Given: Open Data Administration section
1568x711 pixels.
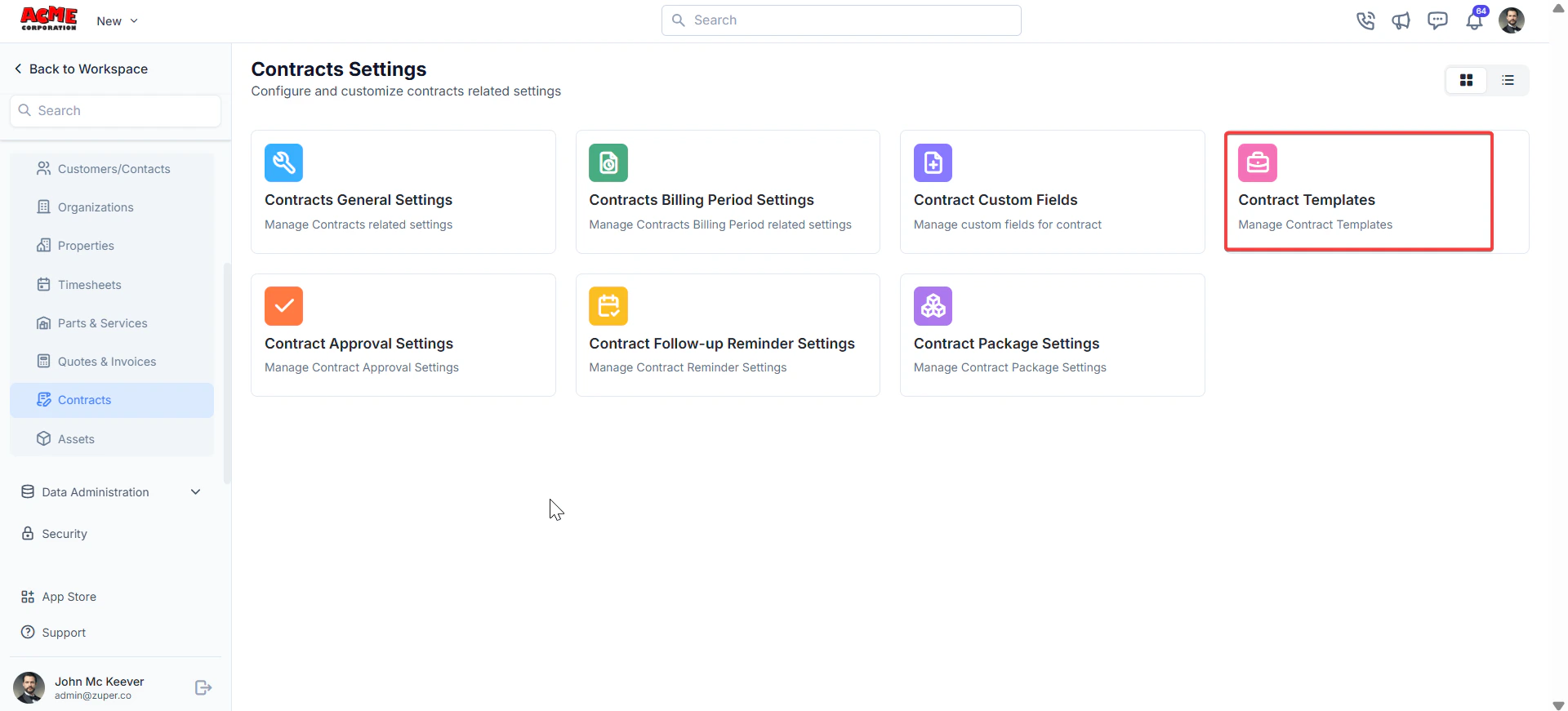Looking at the screenshot, I should coord(112,492).
